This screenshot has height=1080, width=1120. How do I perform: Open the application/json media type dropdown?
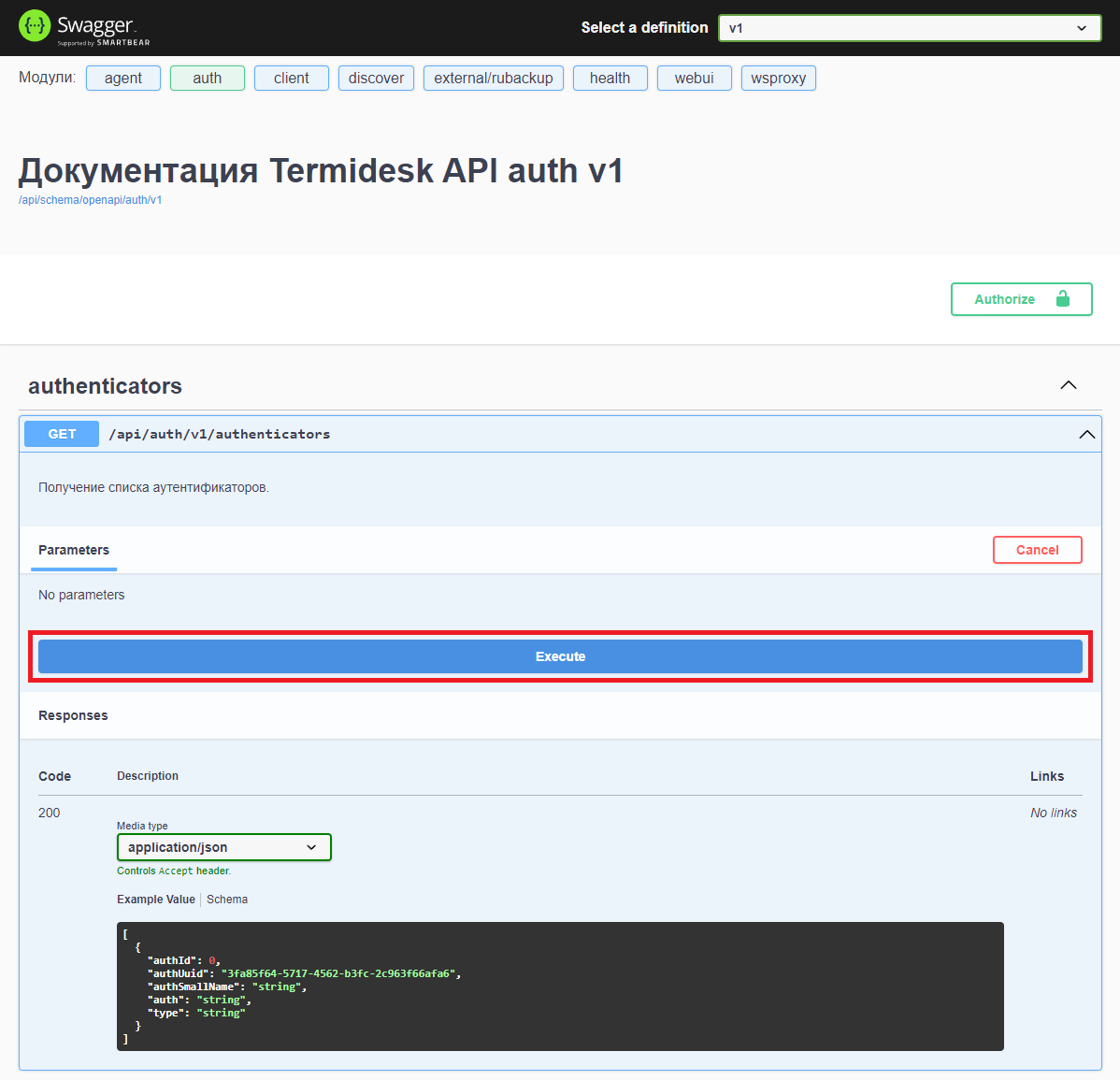click(x=223, y=847)
